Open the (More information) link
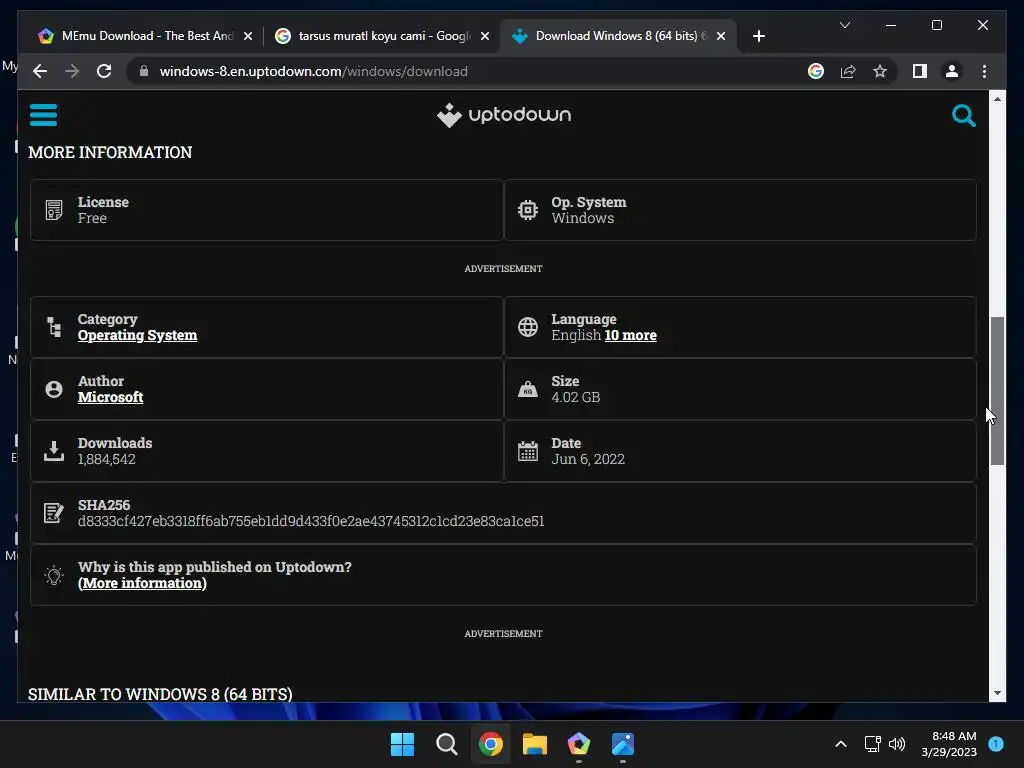The height and width of the screenshot is (768, 1024). [x=142, y=583]
